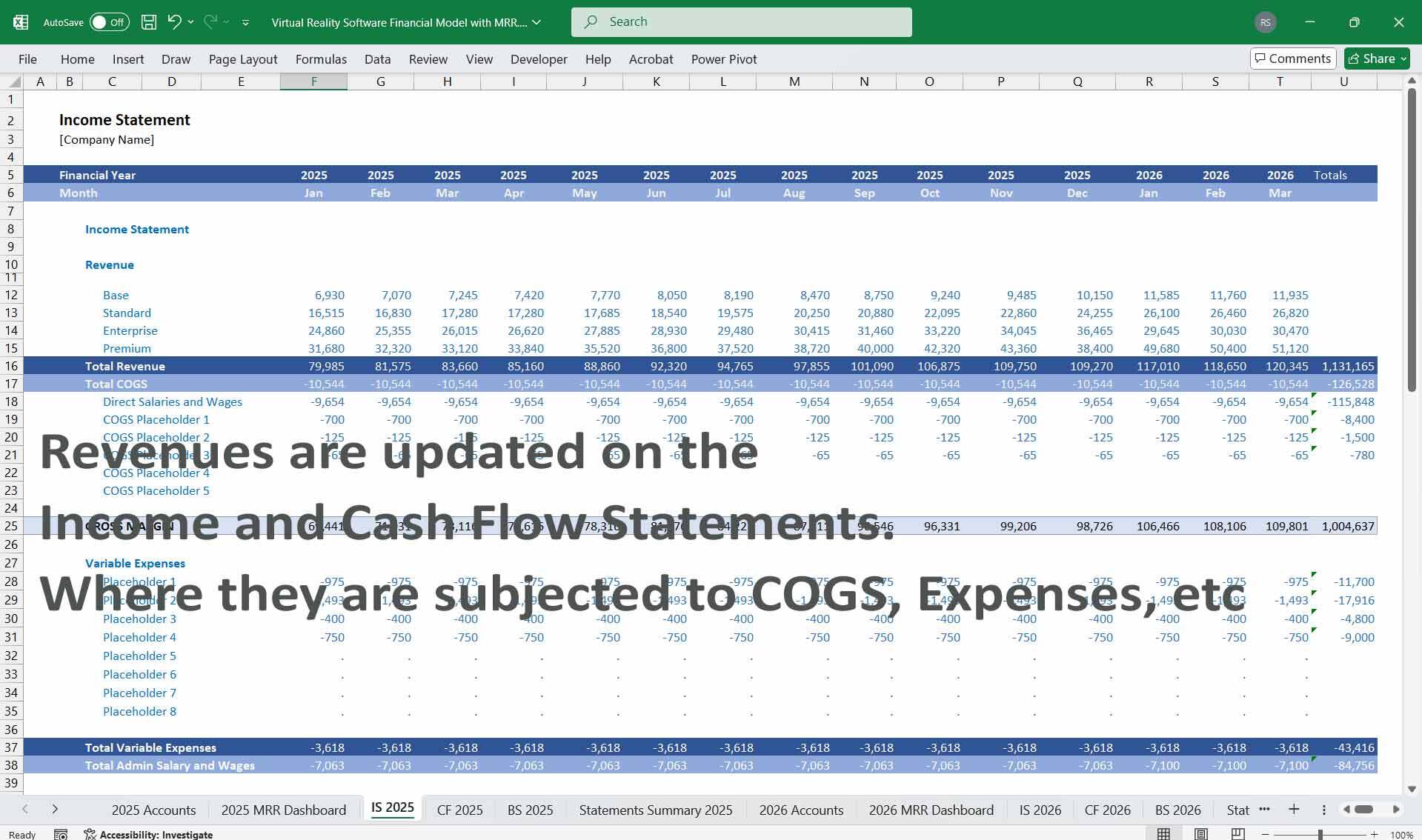Open the RS account profile icon
The image size is (1422, 840).
coord(1266,22)
